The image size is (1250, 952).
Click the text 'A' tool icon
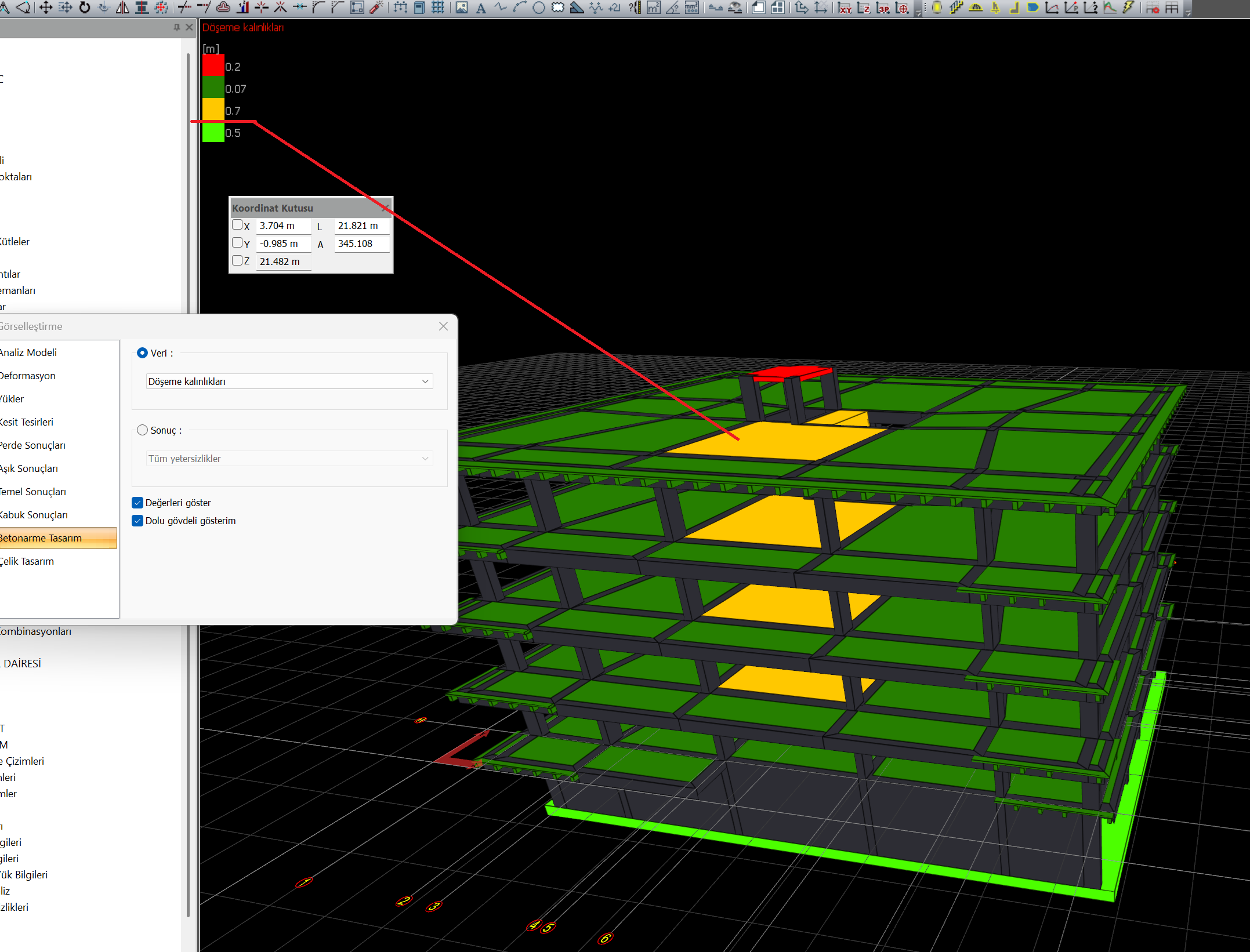(481, 8)
